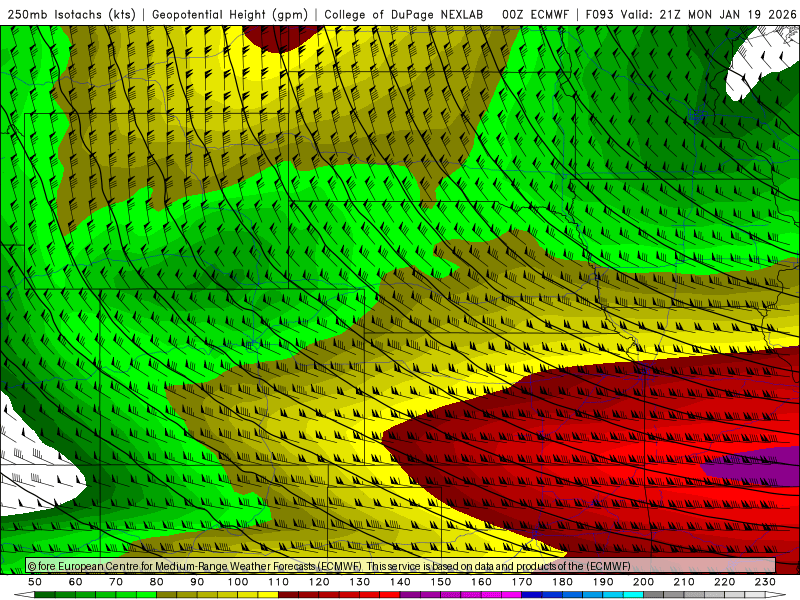This screenshot has width=800, height=600.
Task: Click the purple swatch right of 140
Action: (410, 595)
